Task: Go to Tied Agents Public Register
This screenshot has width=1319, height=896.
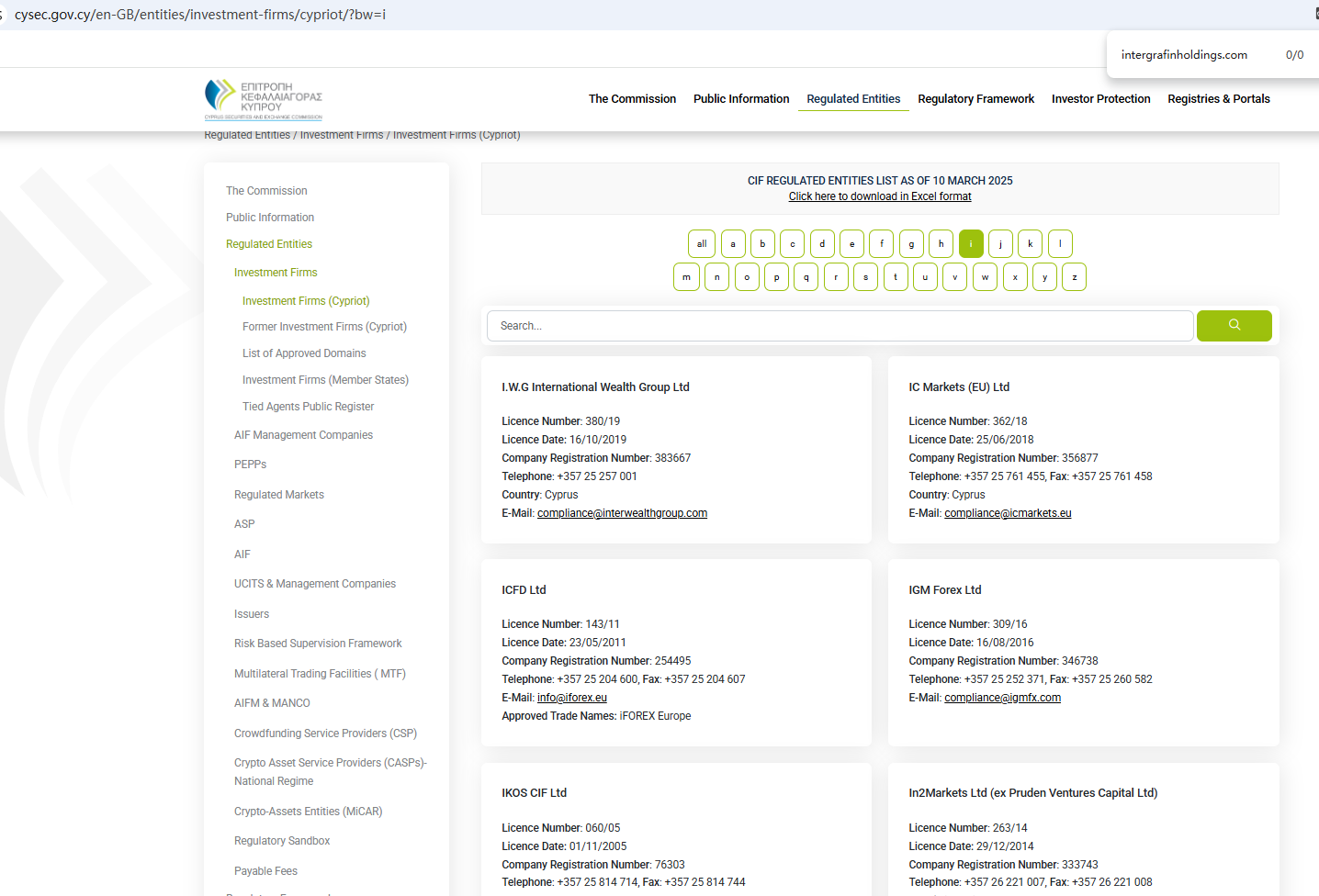Action: pos(308,407)
